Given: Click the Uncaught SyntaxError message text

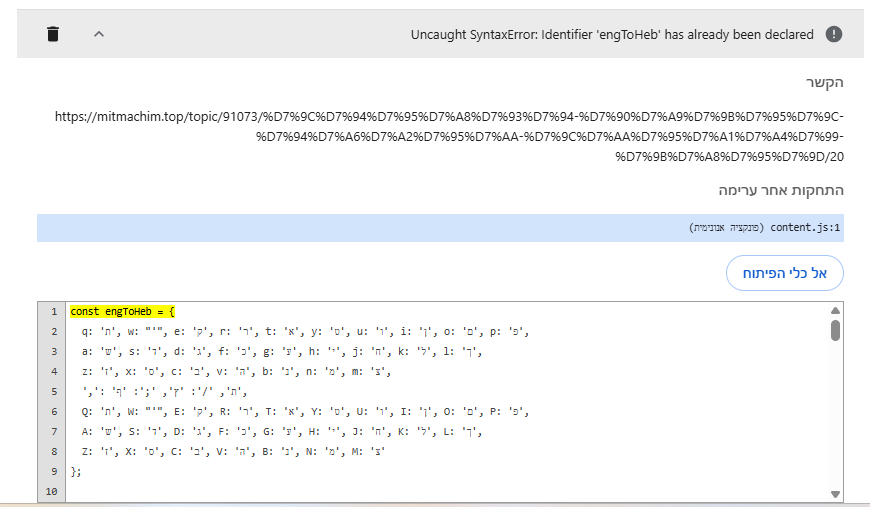Looking at the screenshot, I should 612,34.
